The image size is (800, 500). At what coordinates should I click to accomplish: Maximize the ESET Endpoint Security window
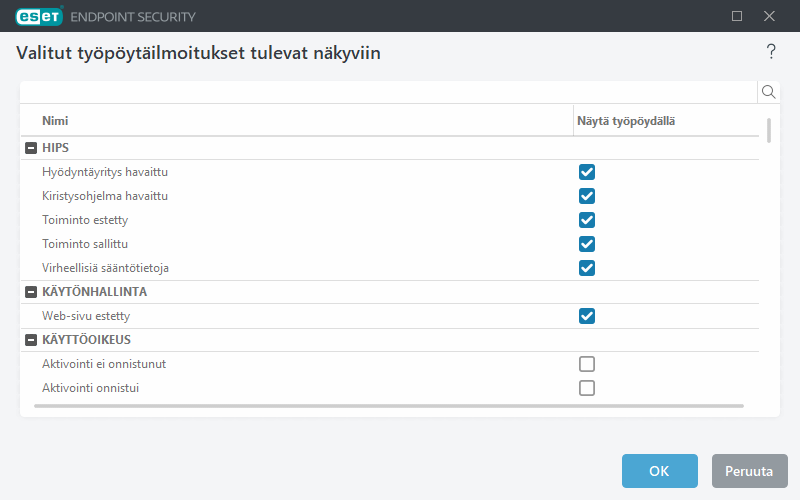737,16
